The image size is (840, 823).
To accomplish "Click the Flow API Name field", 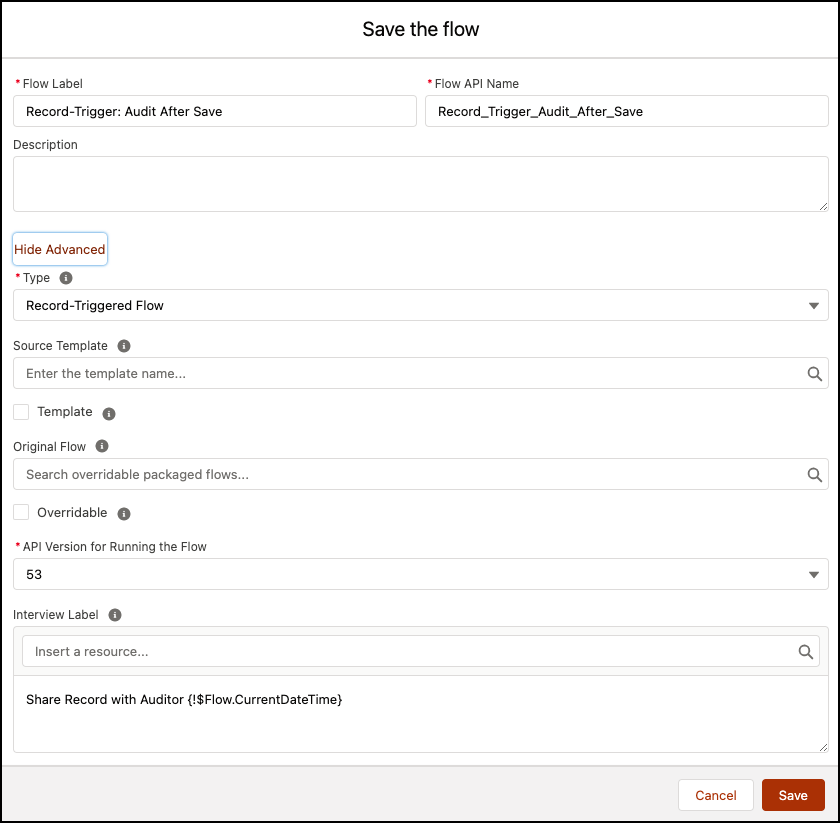I will point(627,111).
